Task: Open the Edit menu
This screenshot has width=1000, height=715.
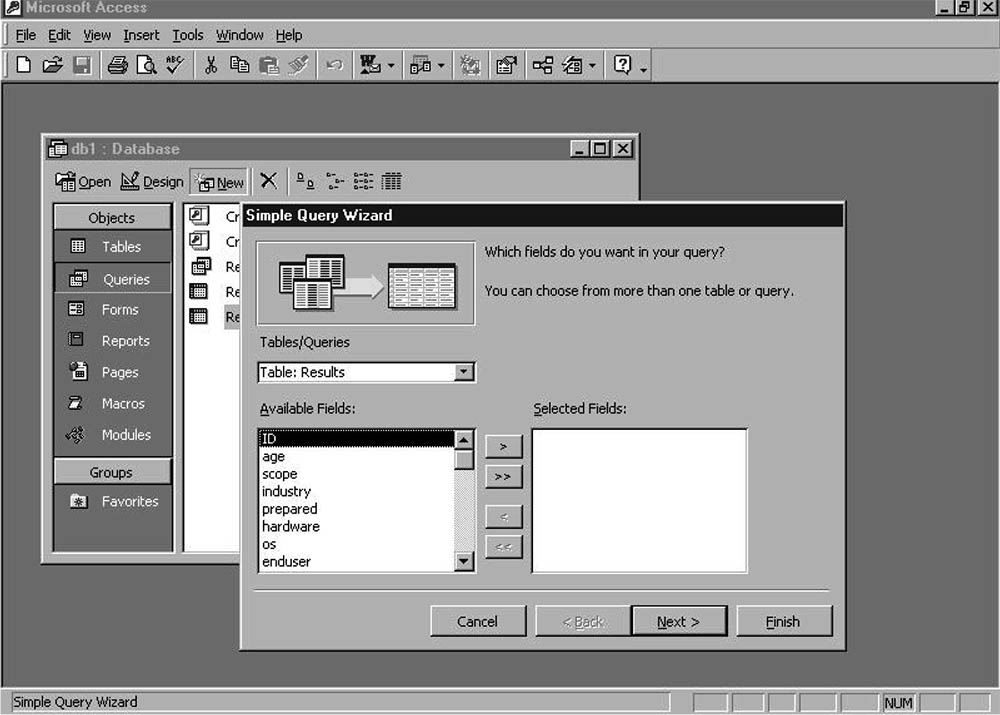Action: [x=59, y=35]
